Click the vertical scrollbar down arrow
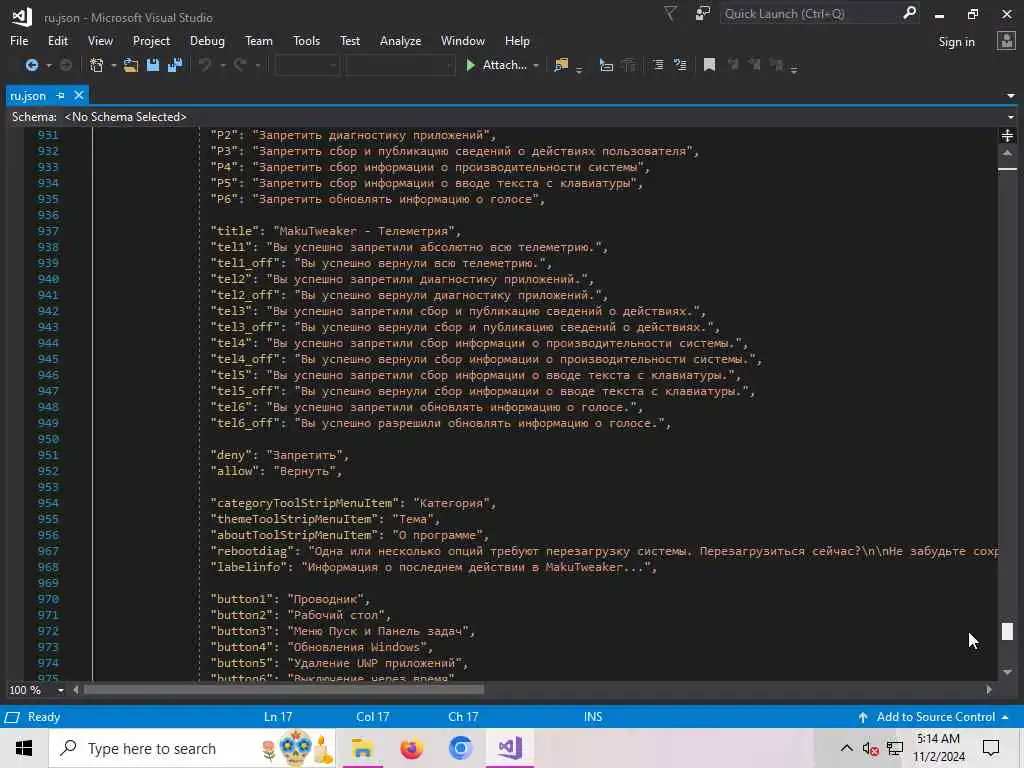1024x768 pixels. [x=1007, y=672]
